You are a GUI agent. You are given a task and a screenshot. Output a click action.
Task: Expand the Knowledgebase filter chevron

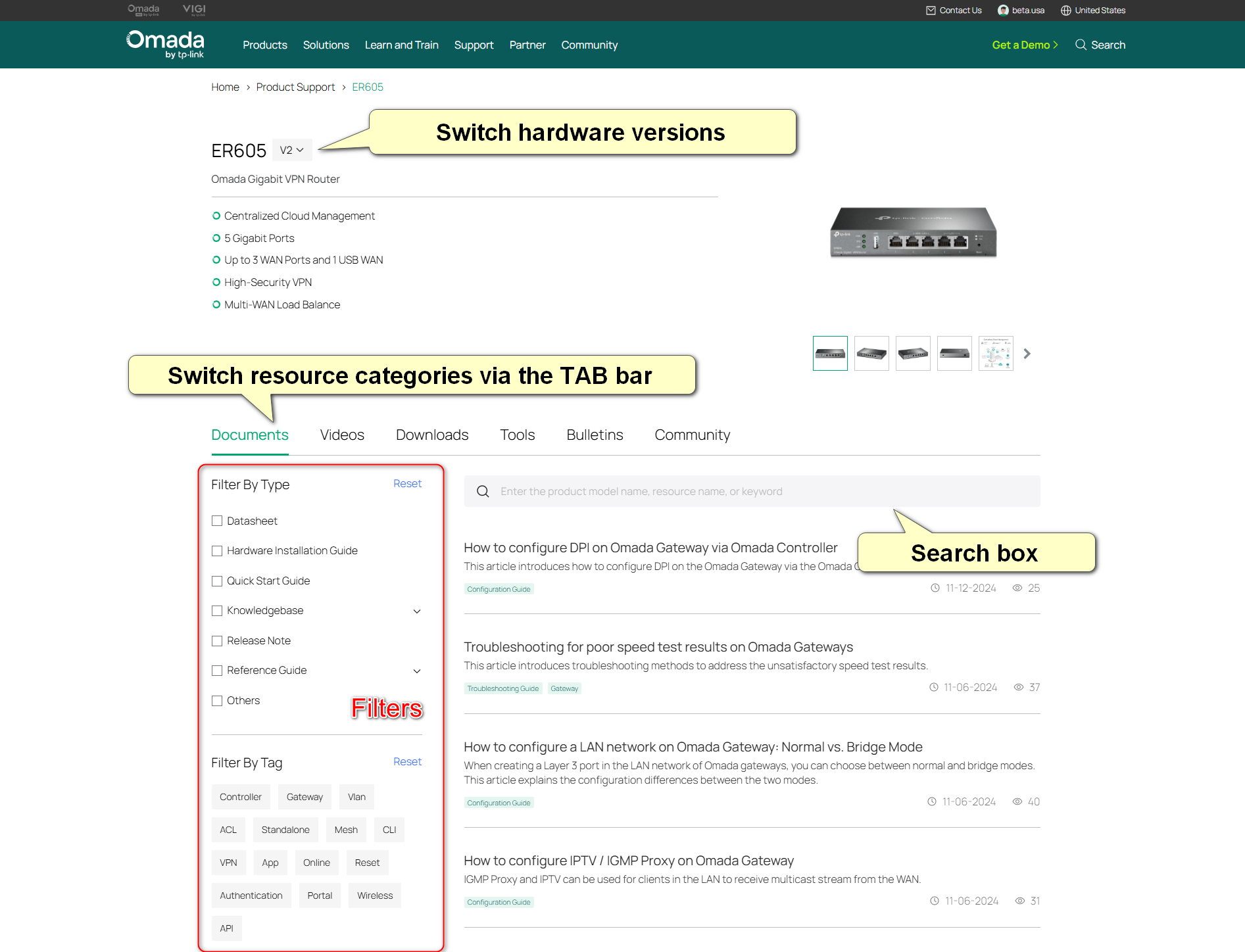[417, 611]
